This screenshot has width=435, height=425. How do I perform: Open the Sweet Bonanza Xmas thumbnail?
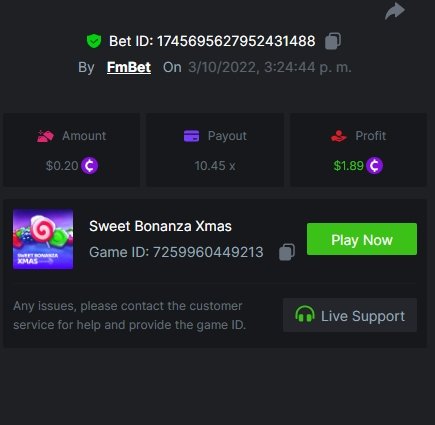[43, 239]
